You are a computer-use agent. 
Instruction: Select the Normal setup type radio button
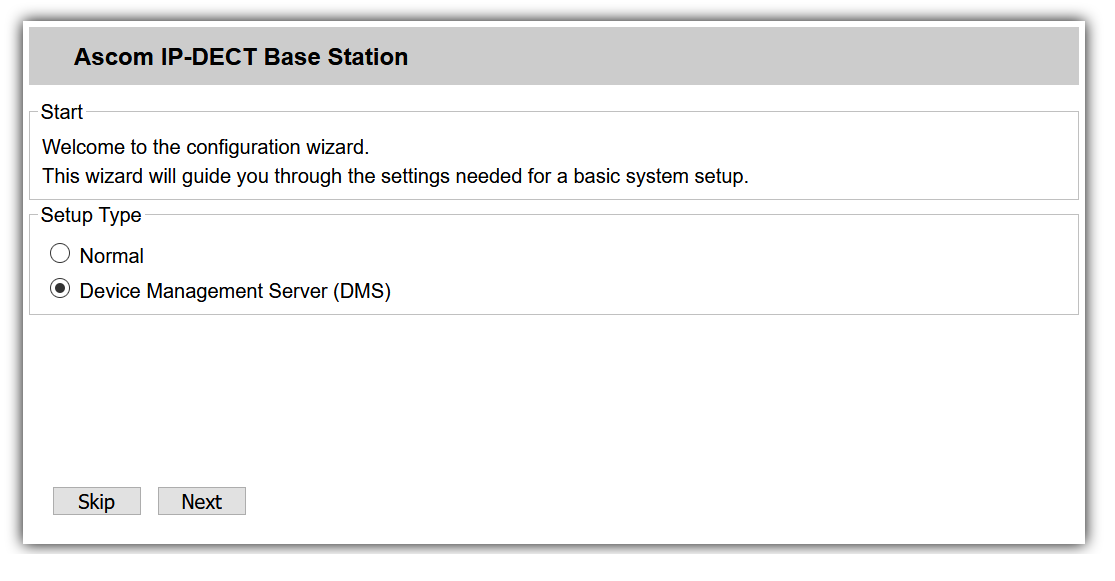click(60, 254)
